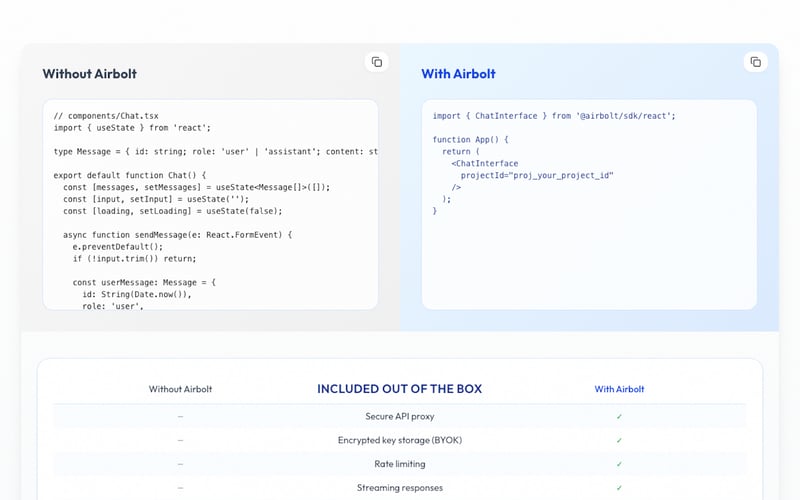Click the 'With Airbolt' table column header
Image resolution: width=800 pixels, height=500 pixels.
coord(619,389)
